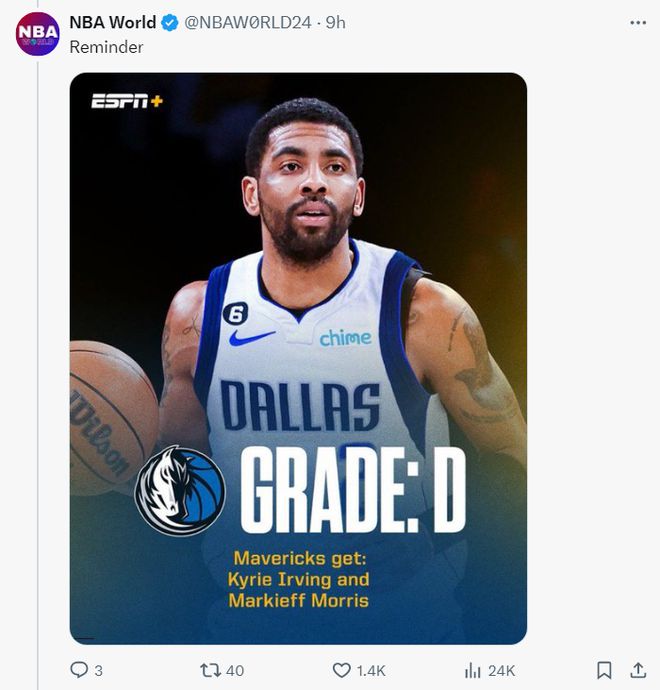Like the post with heart icon
This screenshot has height=690, width=660.
(341, 670)
